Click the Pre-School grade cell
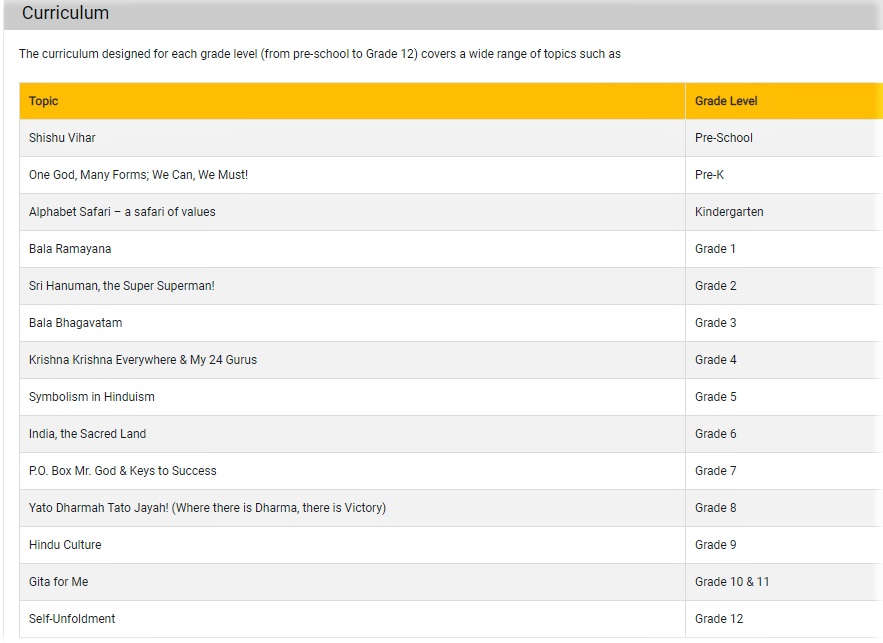 (x=784, y=138)
